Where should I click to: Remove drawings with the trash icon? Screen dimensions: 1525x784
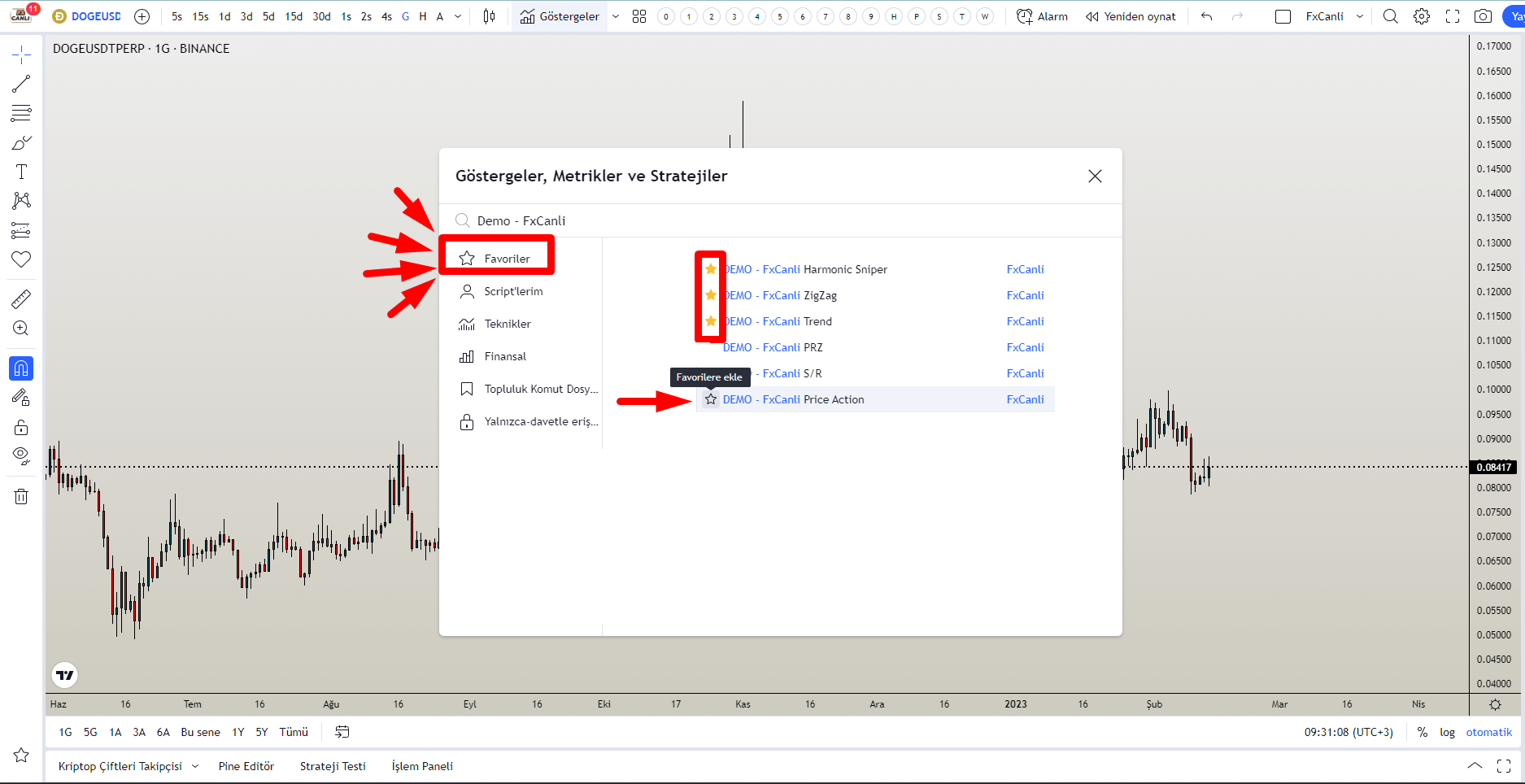pos(21,496)
